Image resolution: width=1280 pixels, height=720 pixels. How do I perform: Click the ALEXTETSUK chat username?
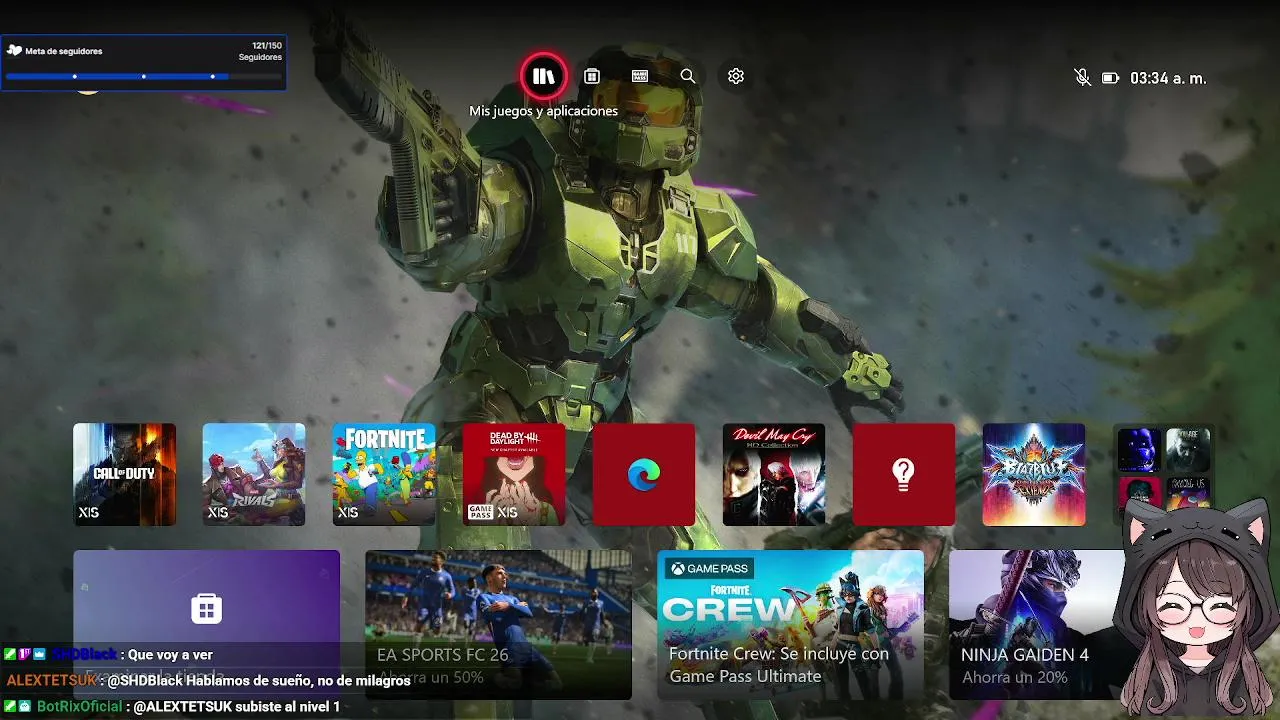pyautogui.click(x=51, y=680)
